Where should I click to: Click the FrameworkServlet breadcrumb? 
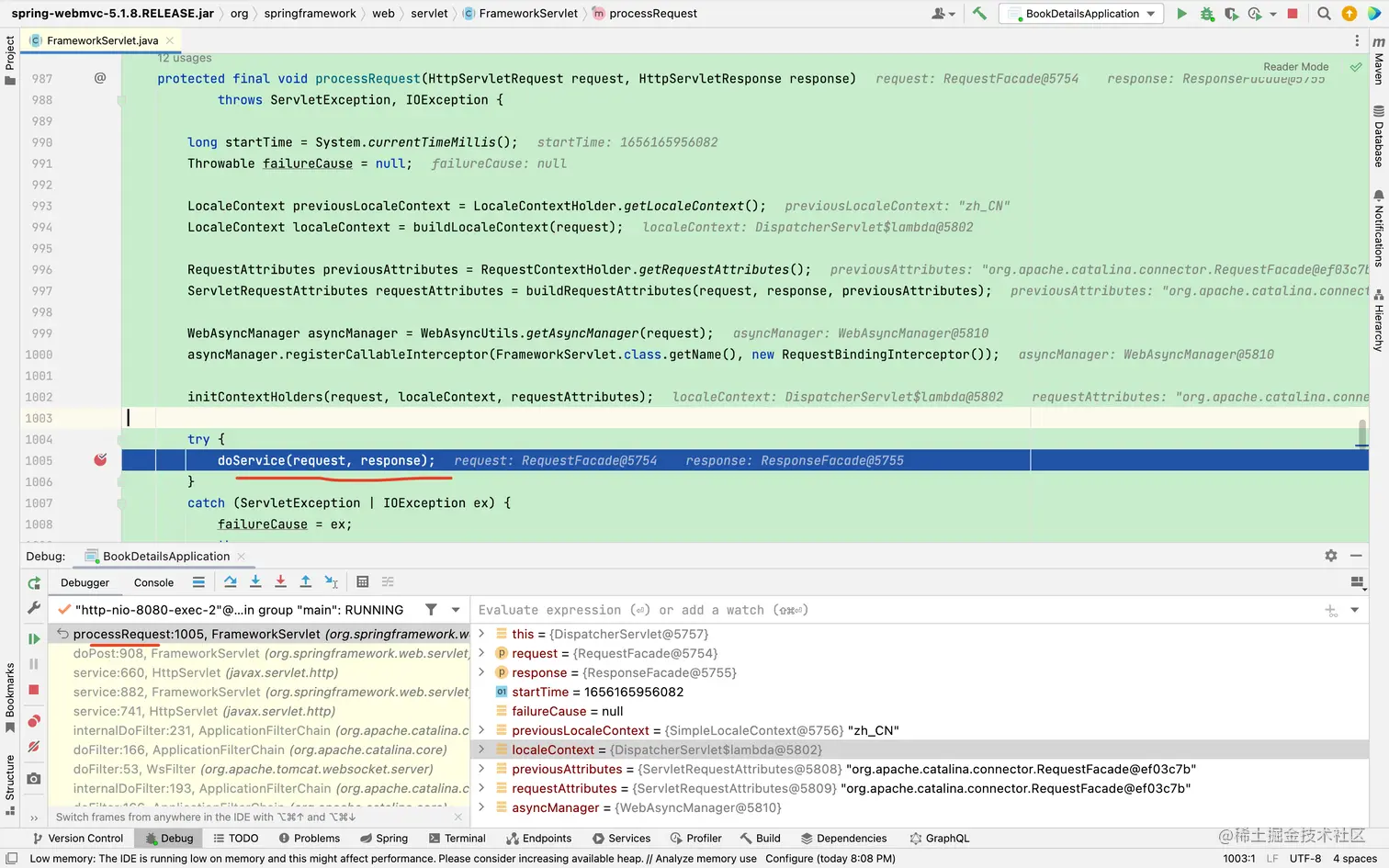521,14
